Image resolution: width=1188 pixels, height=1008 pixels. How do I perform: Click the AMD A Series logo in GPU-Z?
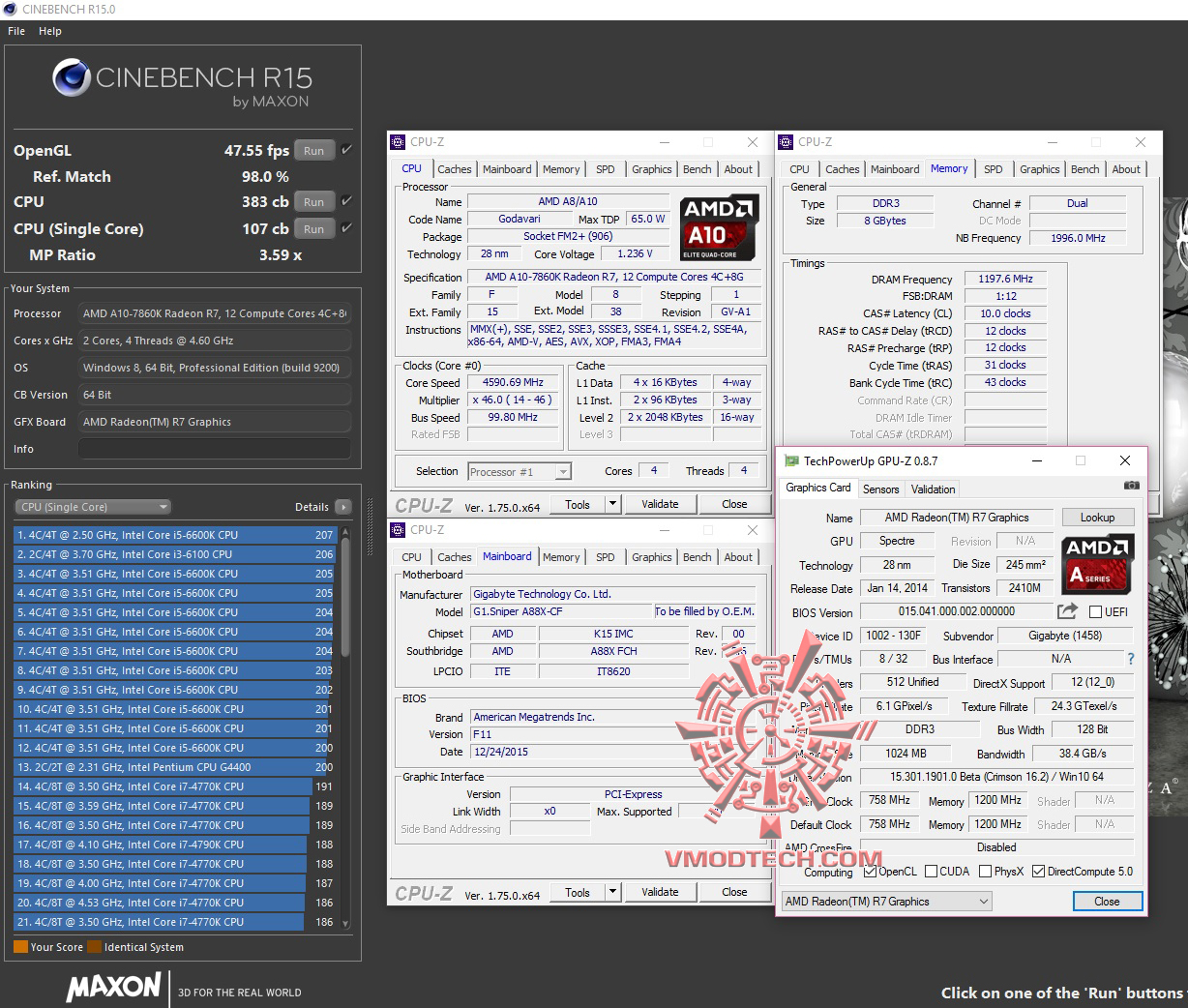(x=1096, y=565)
